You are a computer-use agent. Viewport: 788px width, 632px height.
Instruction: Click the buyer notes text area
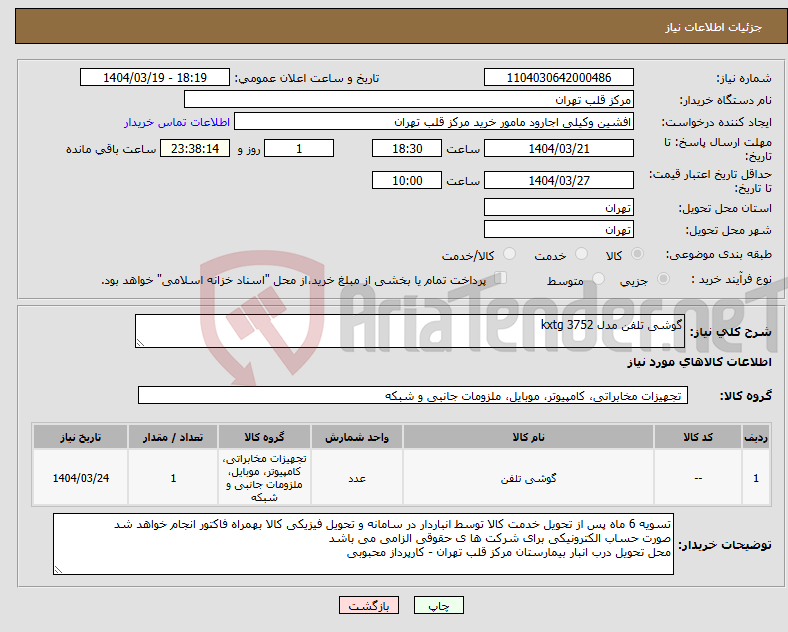click(x=363, y=544)
